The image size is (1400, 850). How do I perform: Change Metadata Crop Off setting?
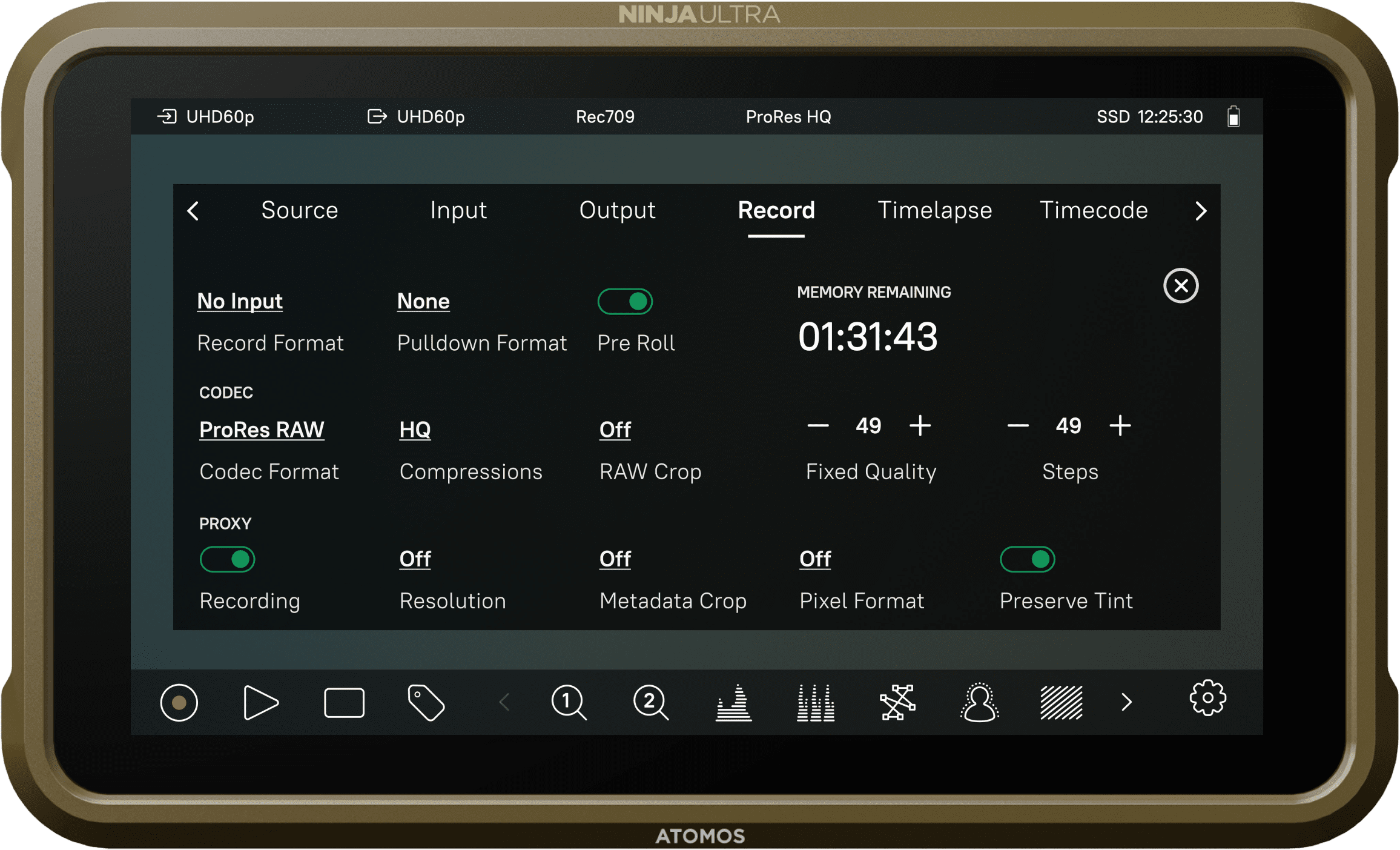[x=615, y=559]
